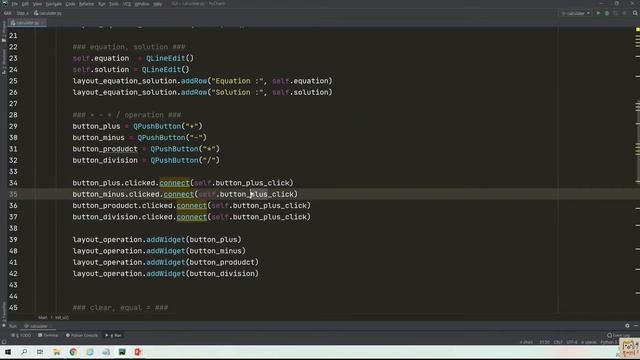Click the Run panel settings gear icon
The image size is (640, 360).
click(627, 326)
